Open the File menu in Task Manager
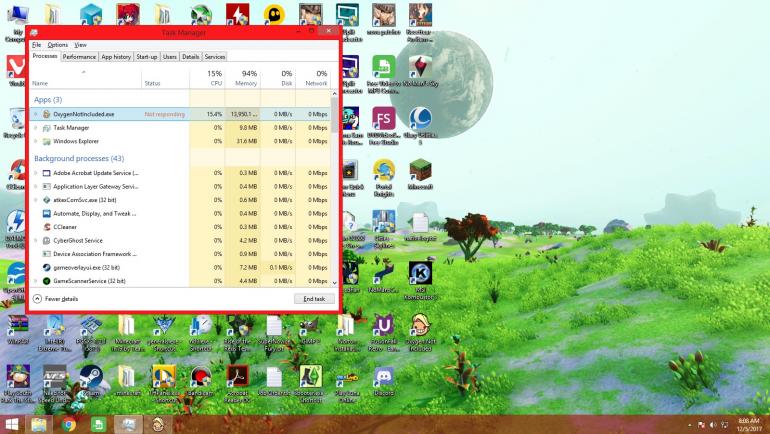Image resolution: width=770 pixels, height=434 pixels. tap(36, 45)
